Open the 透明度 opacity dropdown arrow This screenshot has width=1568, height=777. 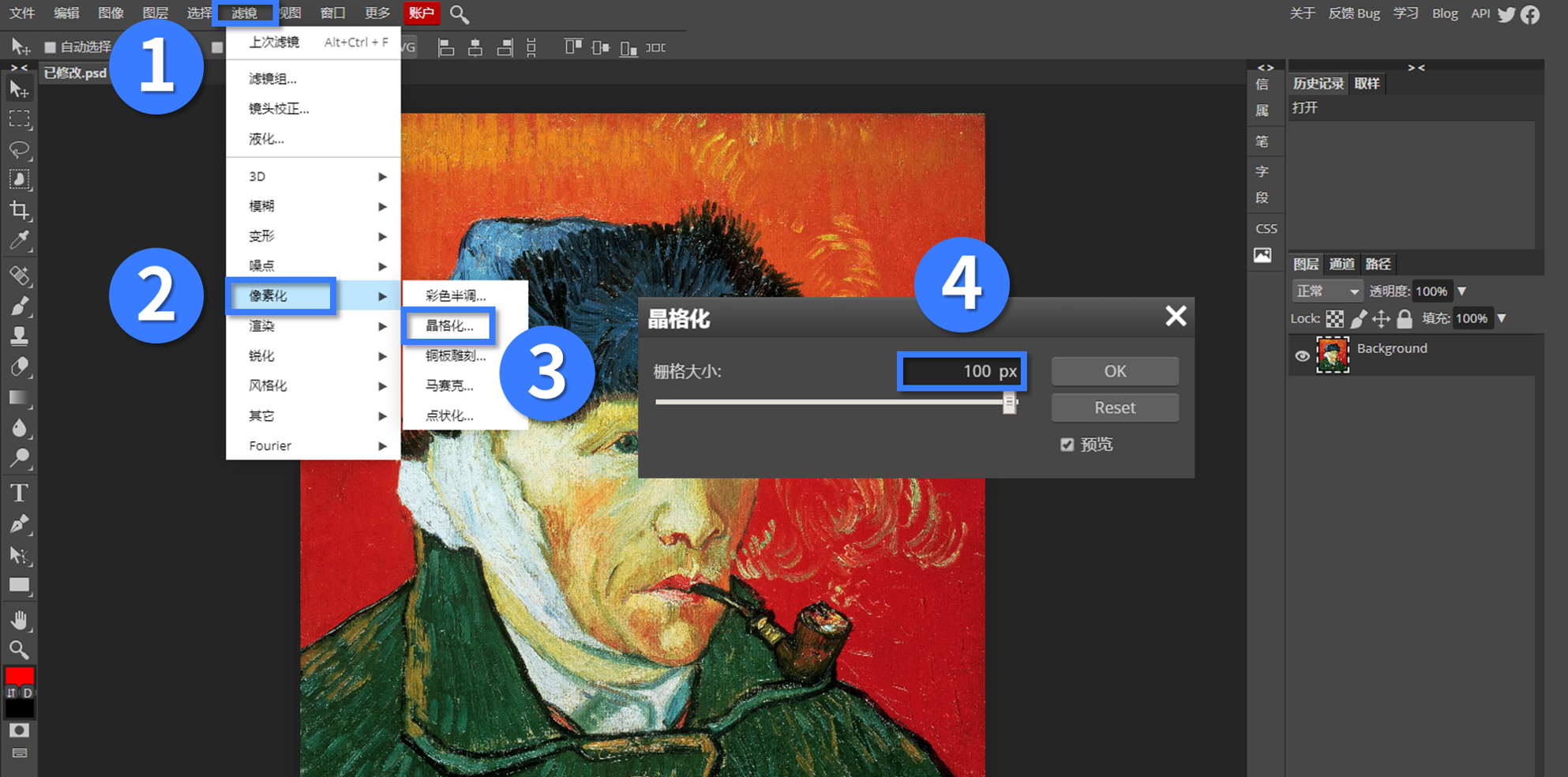tap(1461, 291)
